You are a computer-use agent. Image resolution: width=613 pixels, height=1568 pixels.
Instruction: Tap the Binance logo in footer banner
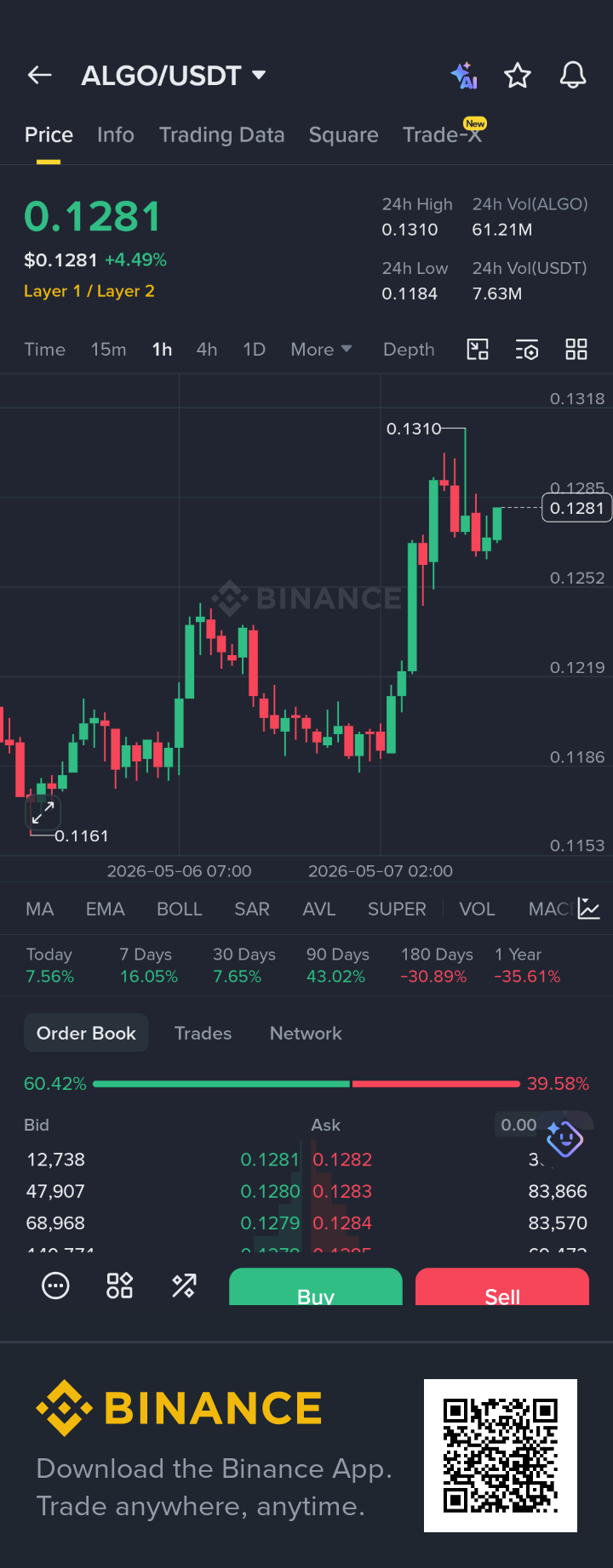click(179, 1408)
